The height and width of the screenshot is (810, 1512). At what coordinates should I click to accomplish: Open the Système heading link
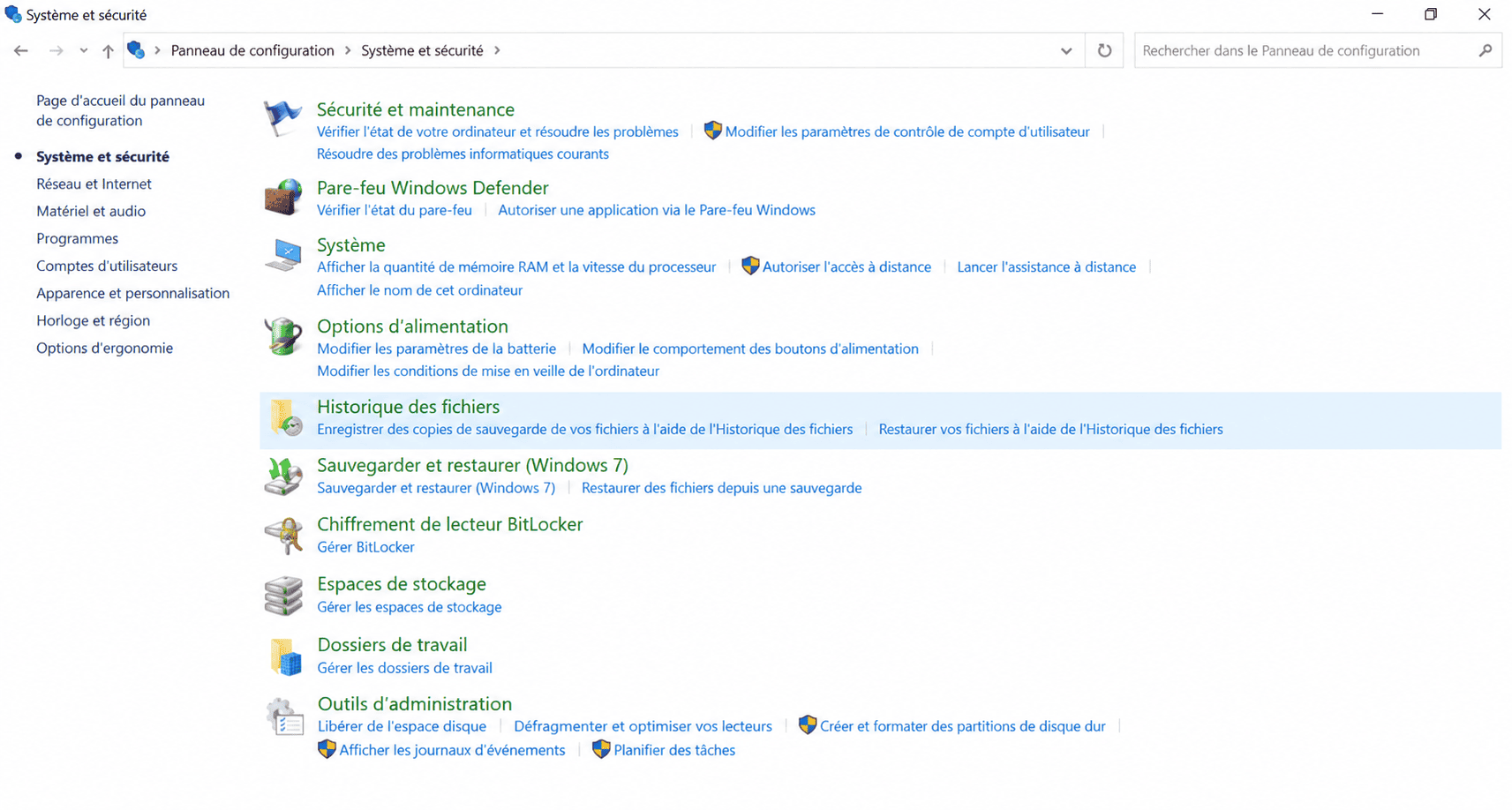click(x=351, y=245)
